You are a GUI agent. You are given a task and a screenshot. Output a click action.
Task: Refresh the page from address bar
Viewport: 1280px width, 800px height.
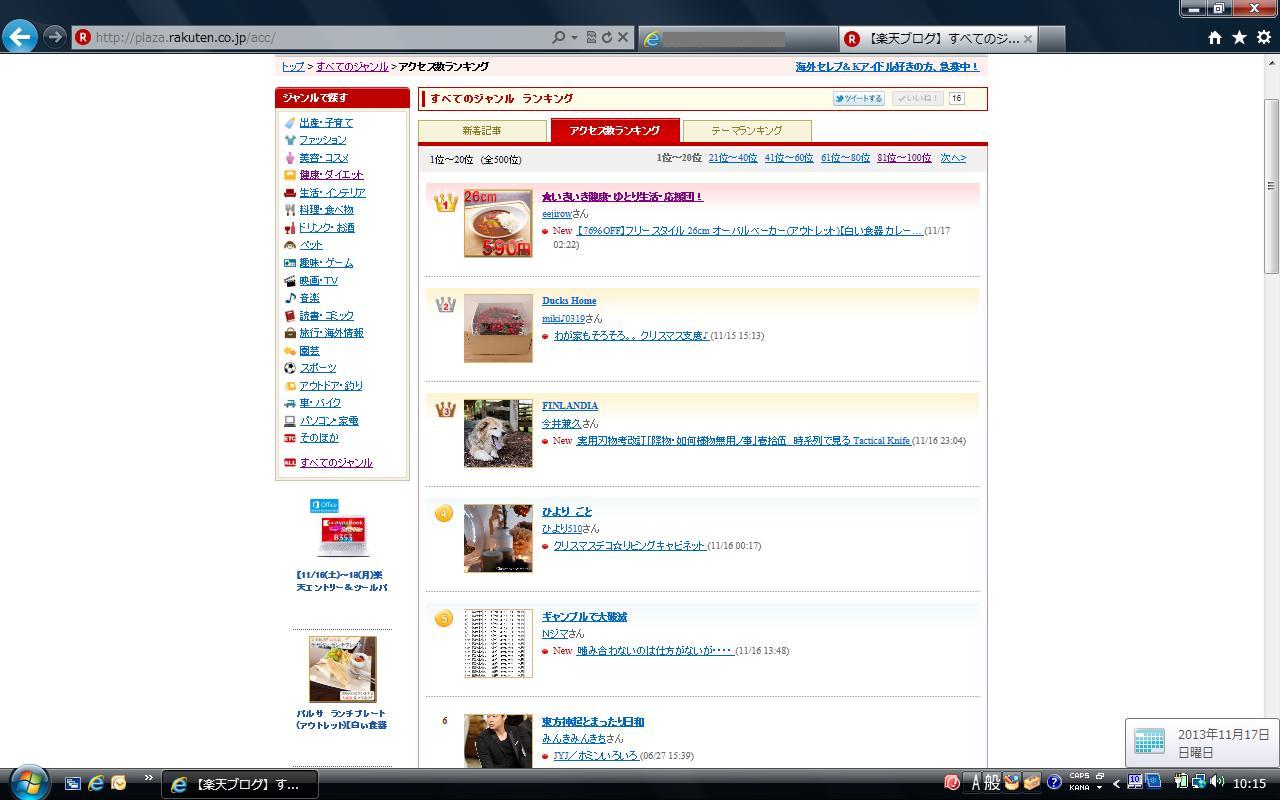pyautogui.click(x=606, y=37)
